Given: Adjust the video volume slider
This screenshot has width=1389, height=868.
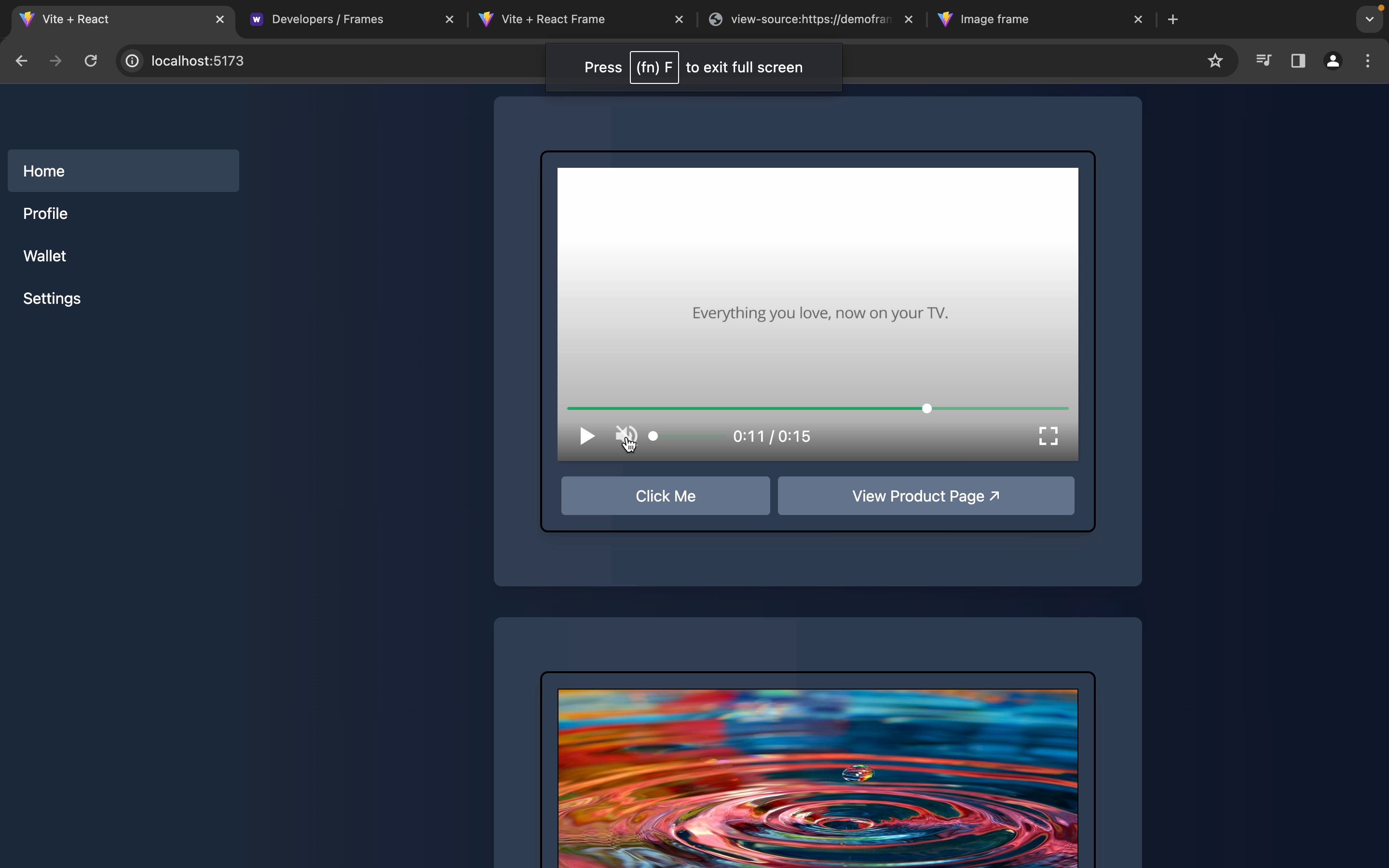Looking at the screenshot, I should click(x=687, y=436).
